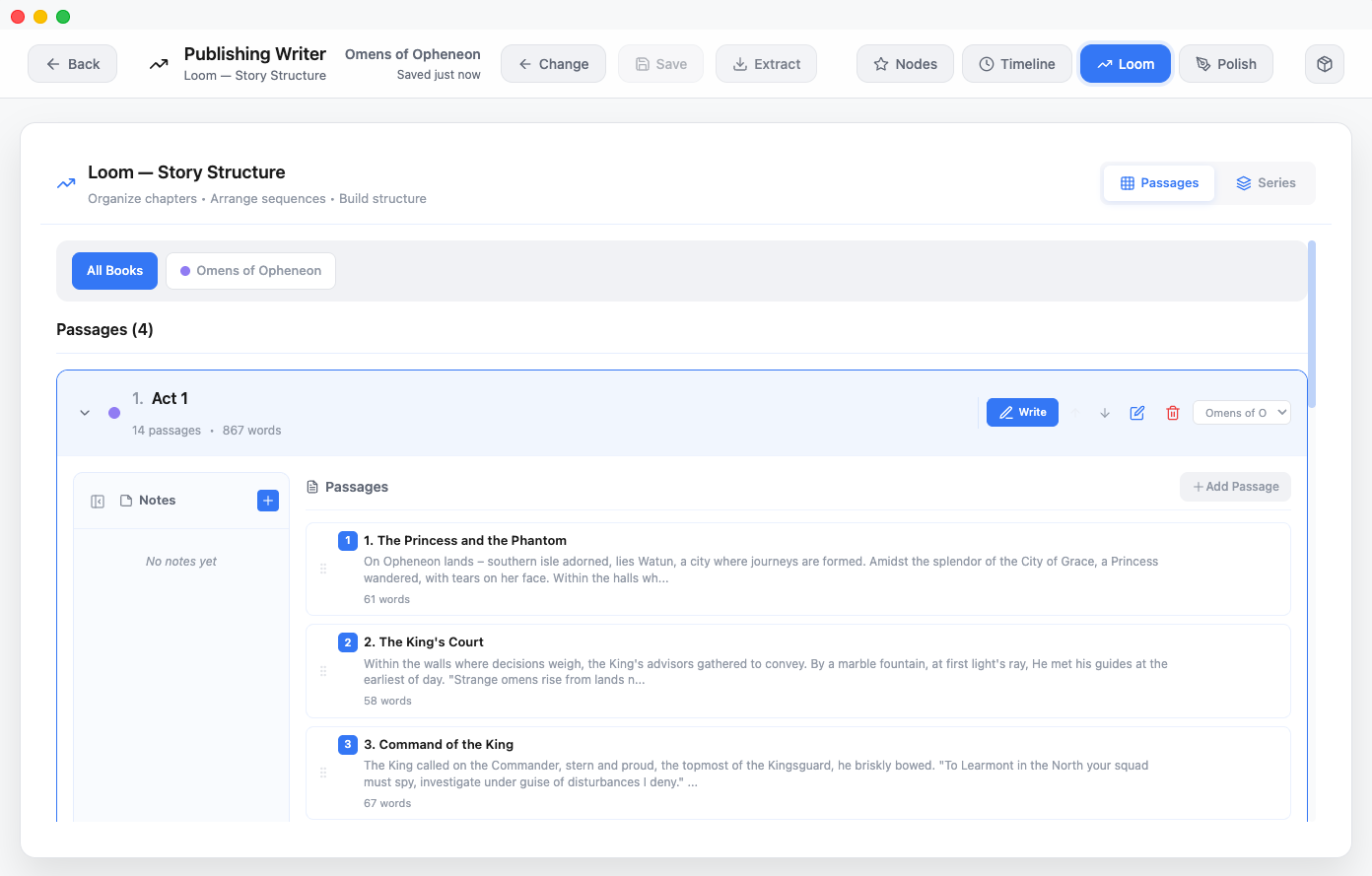
Task: Toggle the Omens of Opheneon book filter
Action: (x=249, y=270)
